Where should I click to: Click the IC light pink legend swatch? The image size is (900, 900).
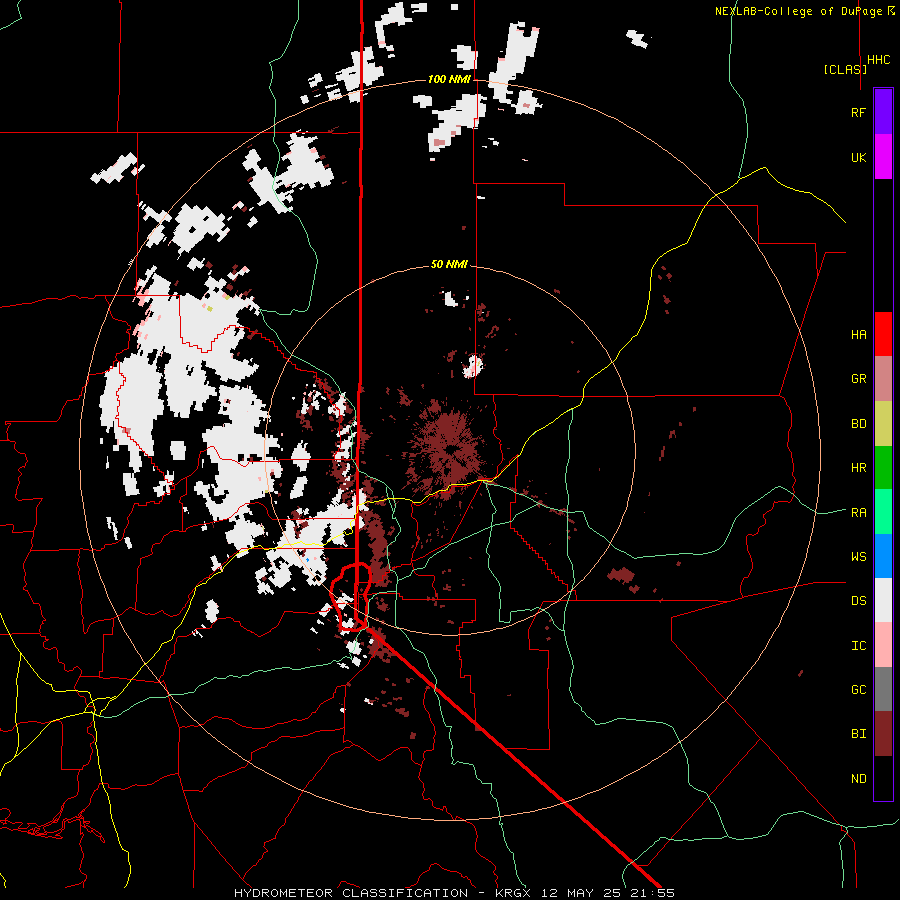(883, 645)
